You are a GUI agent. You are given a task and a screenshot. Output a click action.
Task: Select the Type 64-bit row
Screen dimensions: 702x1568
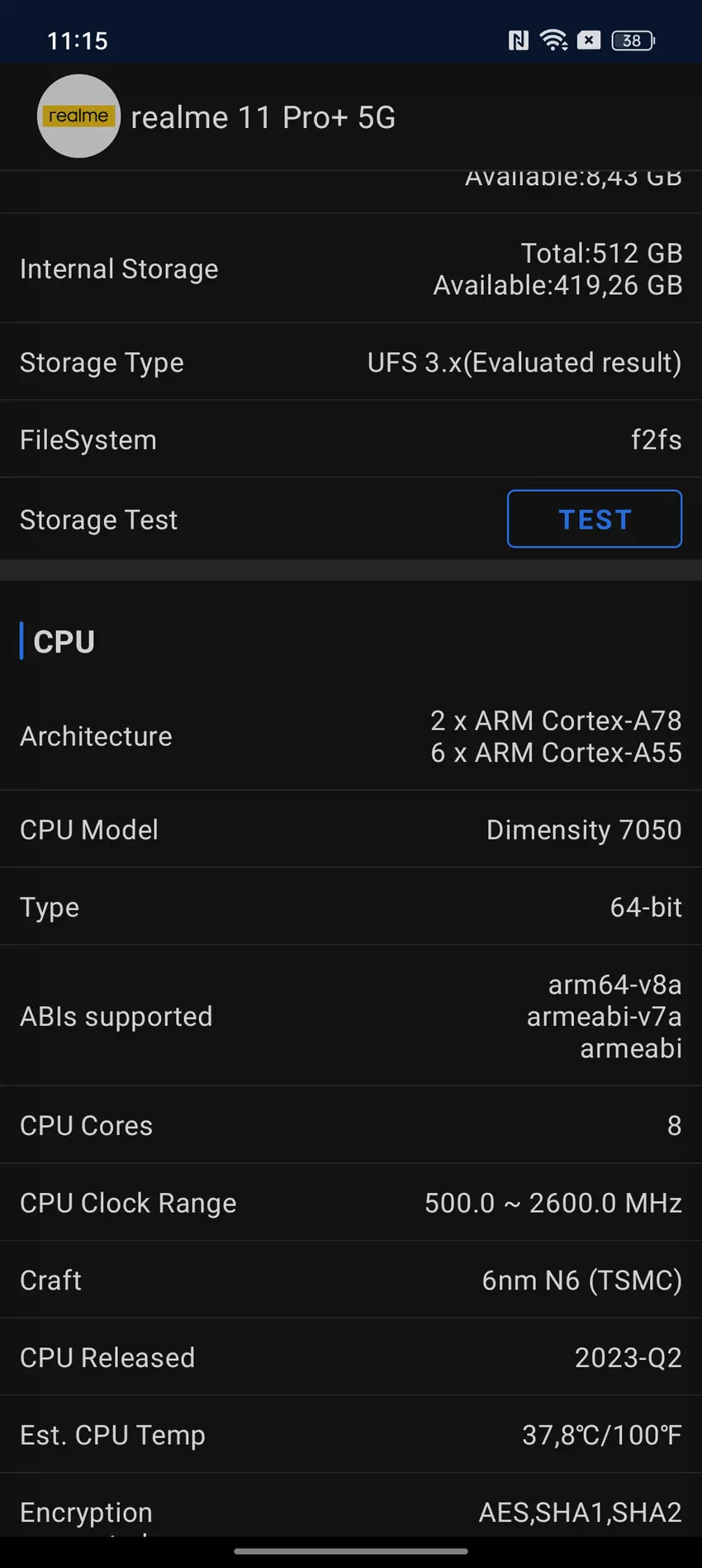[x=351, y=907]
